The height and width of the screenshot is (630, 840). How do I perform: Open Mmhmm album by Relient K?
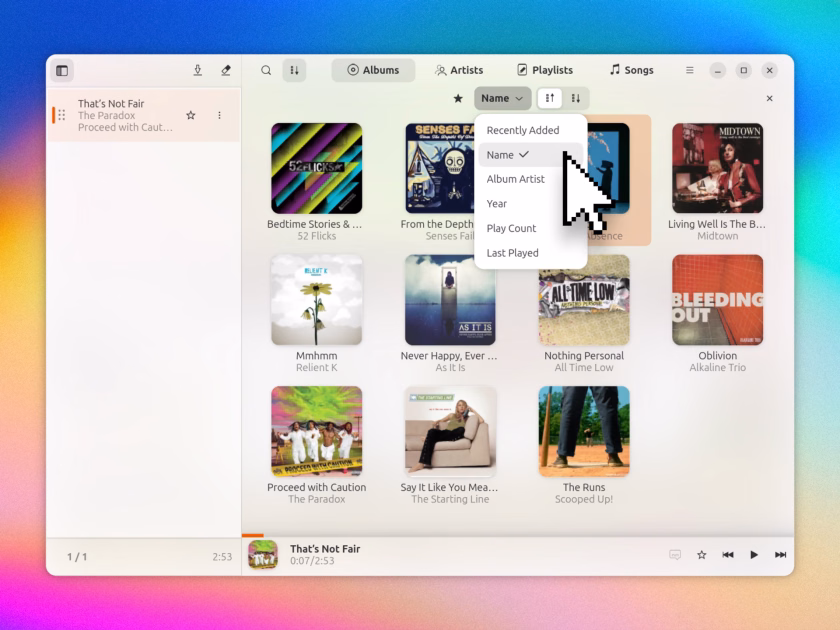[x=317, y=300]
